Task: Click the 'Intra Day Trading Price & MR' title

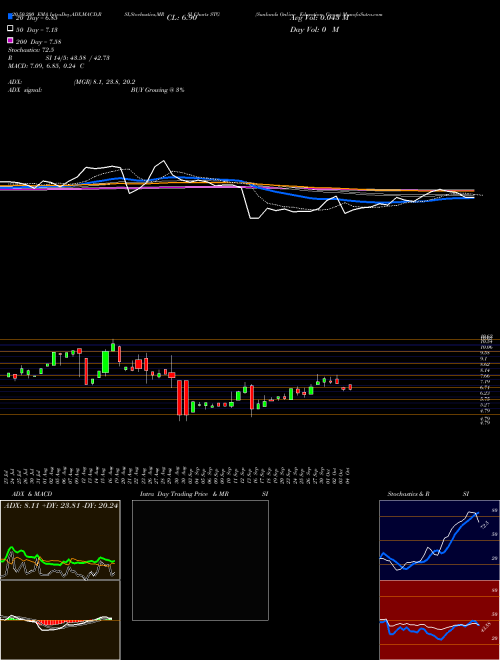Action: (x=184, y=494)
